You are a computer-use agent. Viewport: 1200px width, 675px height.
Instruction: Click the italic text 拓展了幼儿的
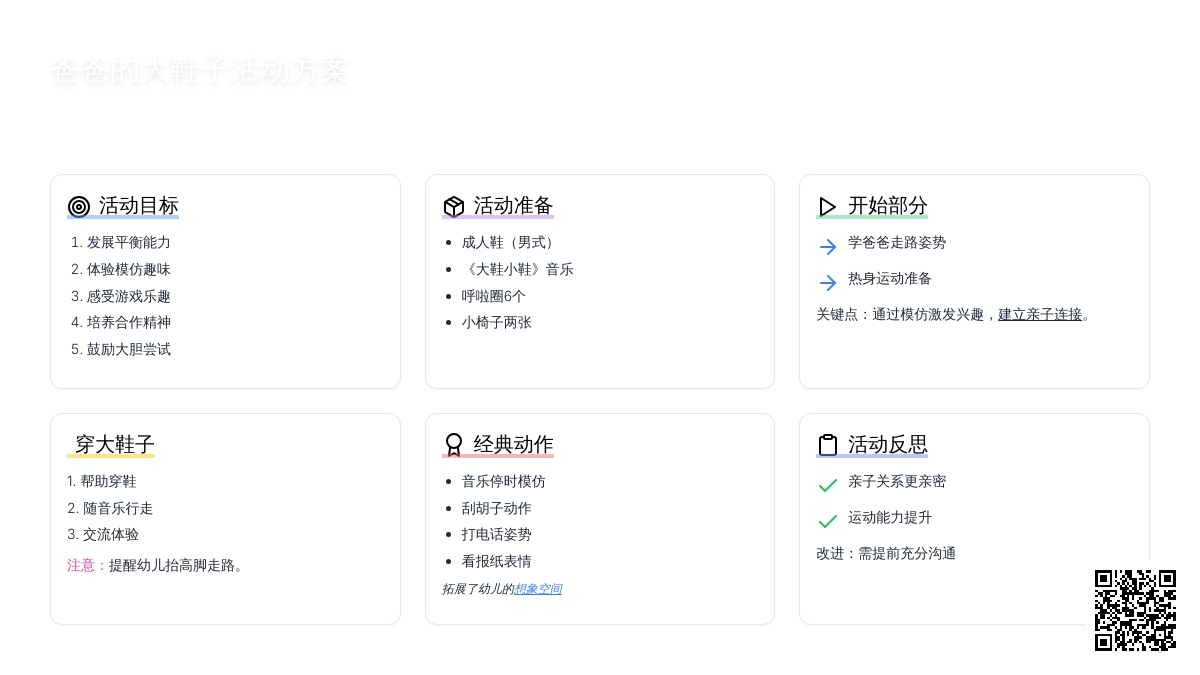[x=478, y=589]
